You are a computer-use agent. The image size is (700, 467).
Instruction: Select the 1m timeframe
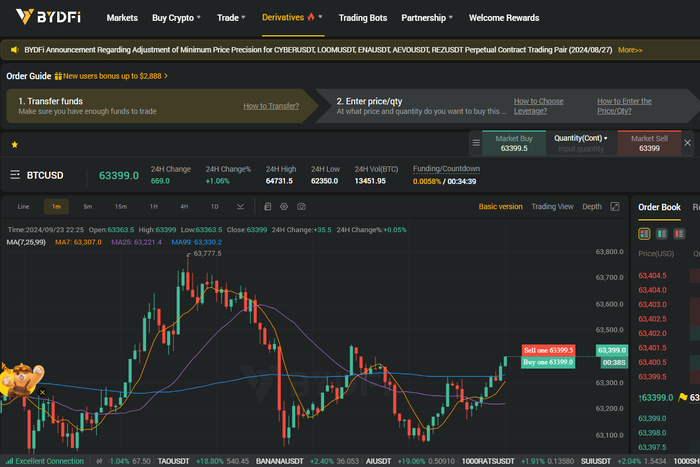[56, 207]
